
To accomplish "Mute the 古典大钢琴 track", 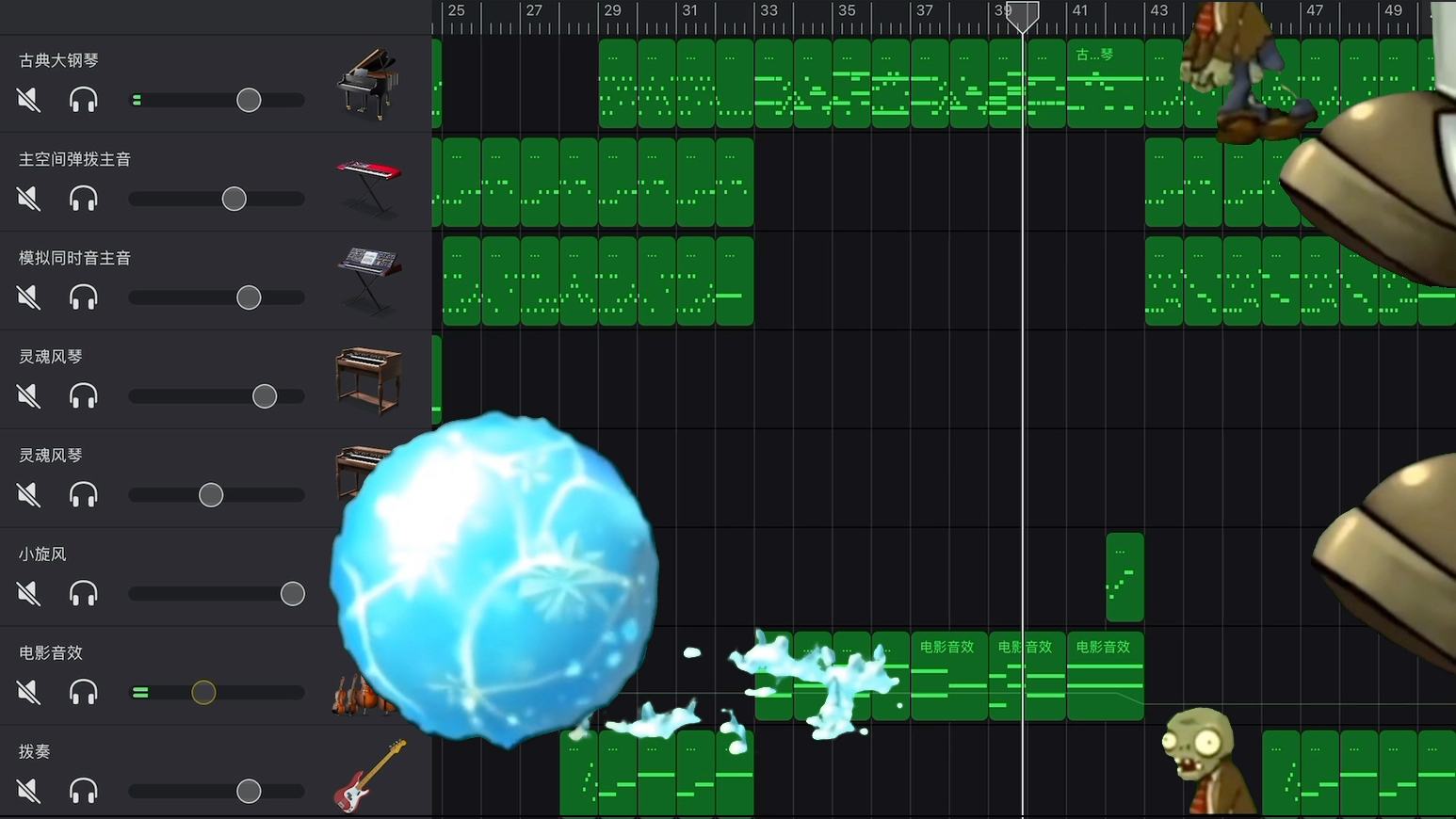I will (x=29, y=100).
